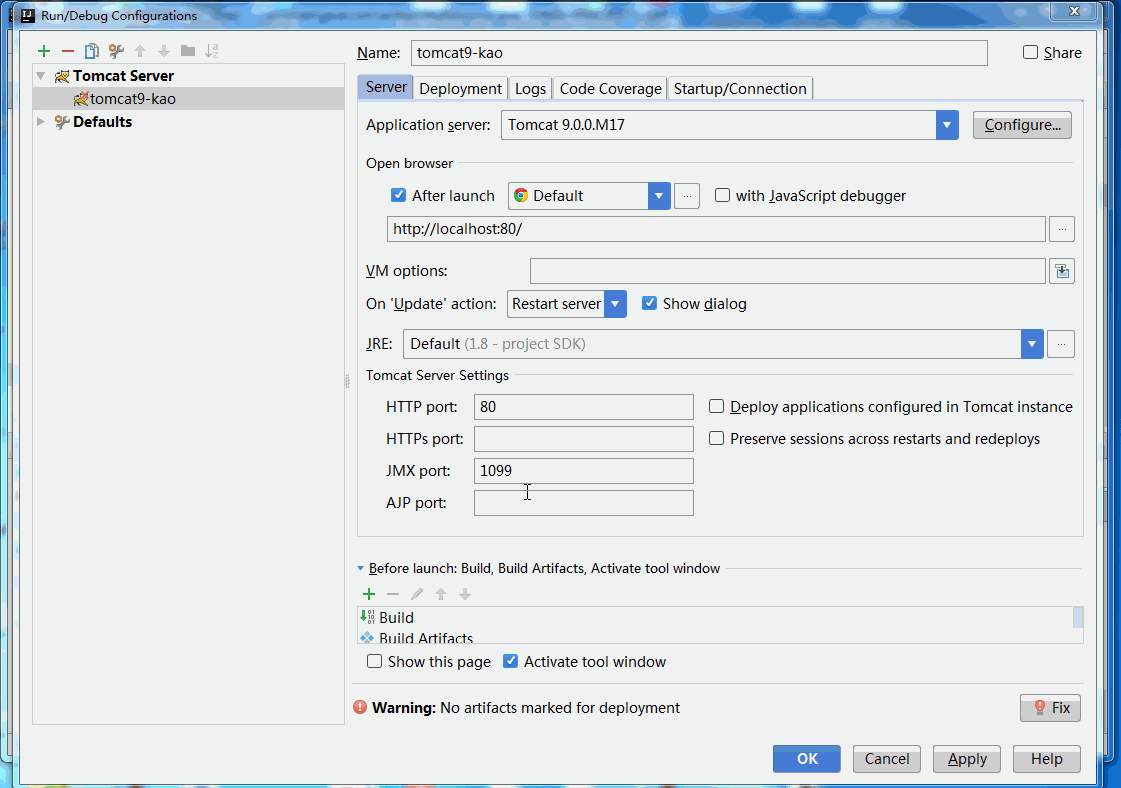
Task: Browse browsers ellipsis next to Default
Action: tap(687, 196)
